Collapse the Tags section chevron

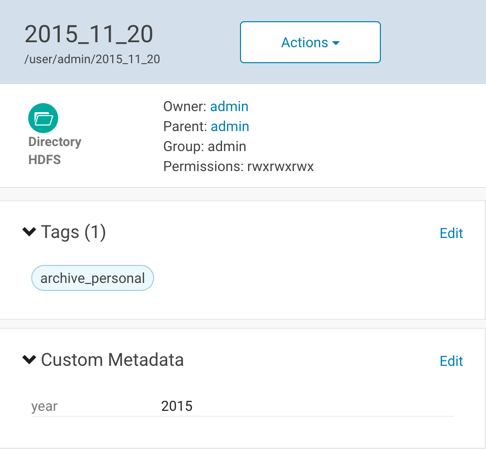click(29, 231)
